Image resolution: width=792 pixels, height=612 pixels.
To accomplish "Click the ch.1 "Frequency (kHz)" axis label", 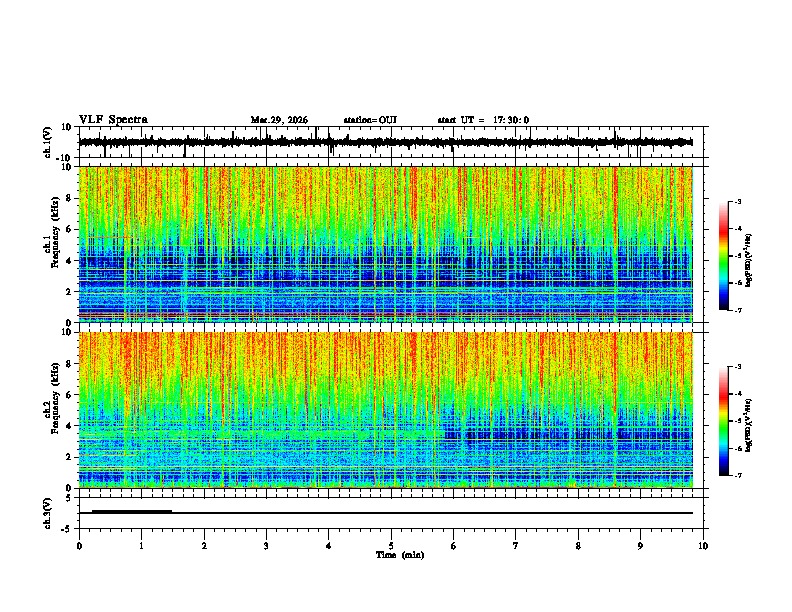I will pyautogui.click(x=55, y=233).
